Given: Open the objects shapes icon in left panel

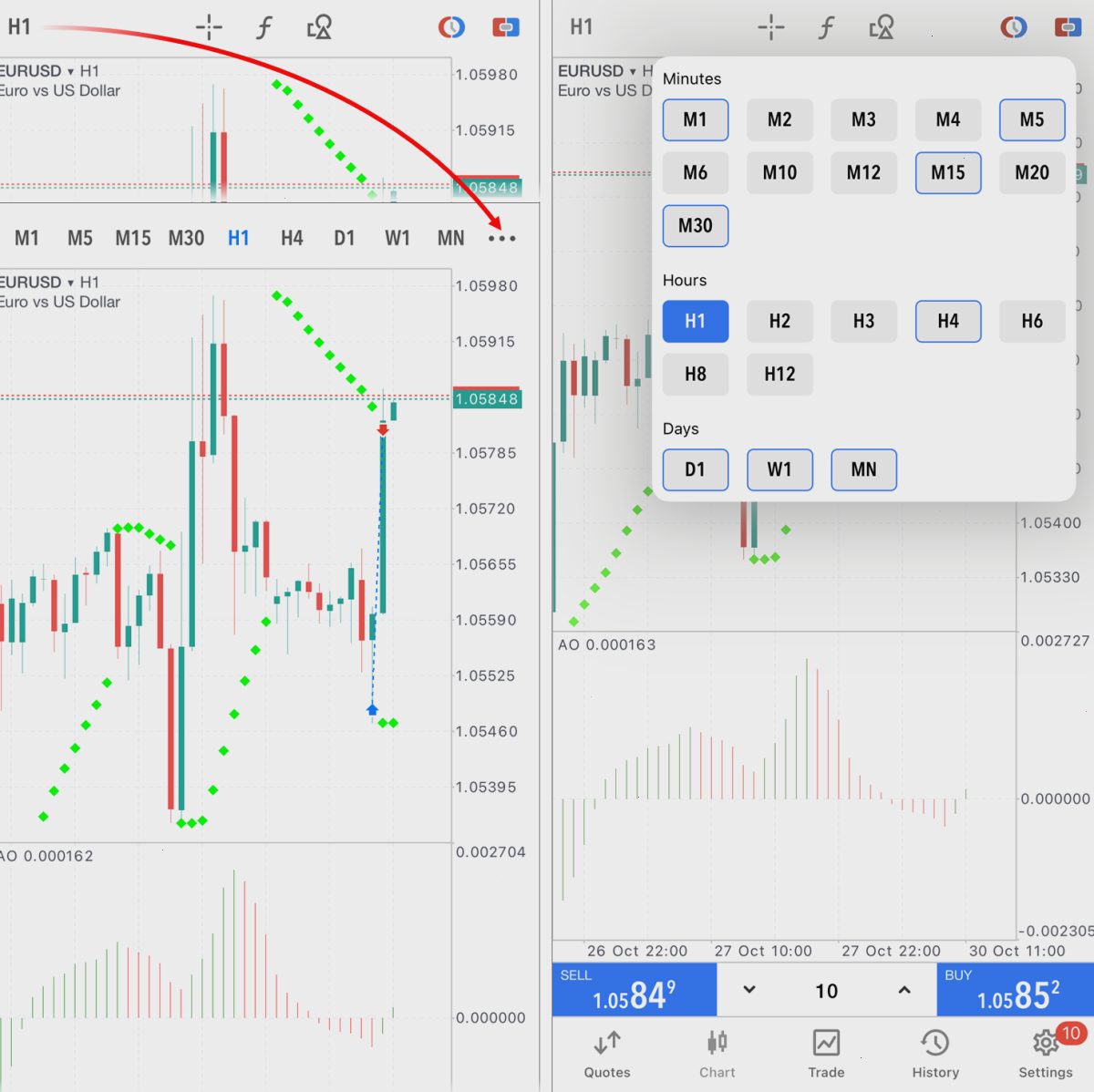Looking at the screenshot, I should tap(319, 27).
